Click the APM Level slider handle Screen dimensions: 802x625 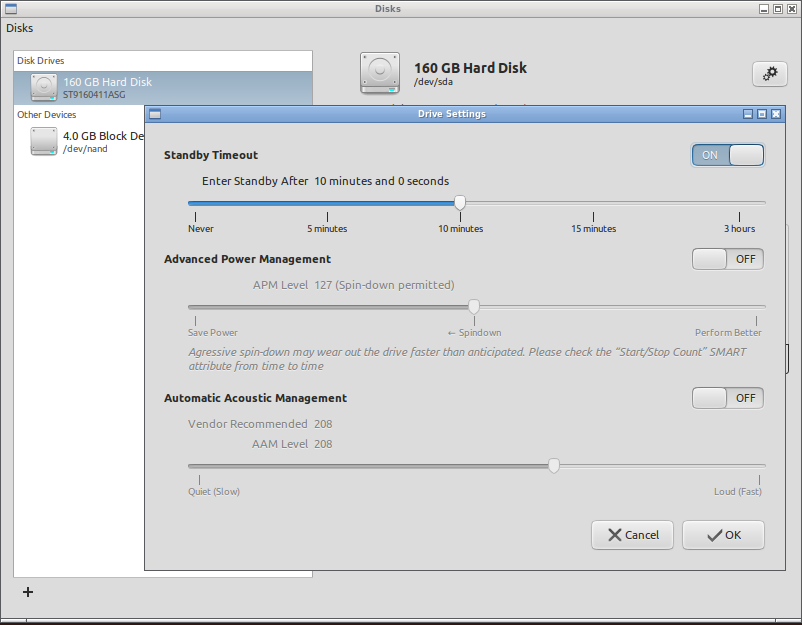(x=474, y=307)
